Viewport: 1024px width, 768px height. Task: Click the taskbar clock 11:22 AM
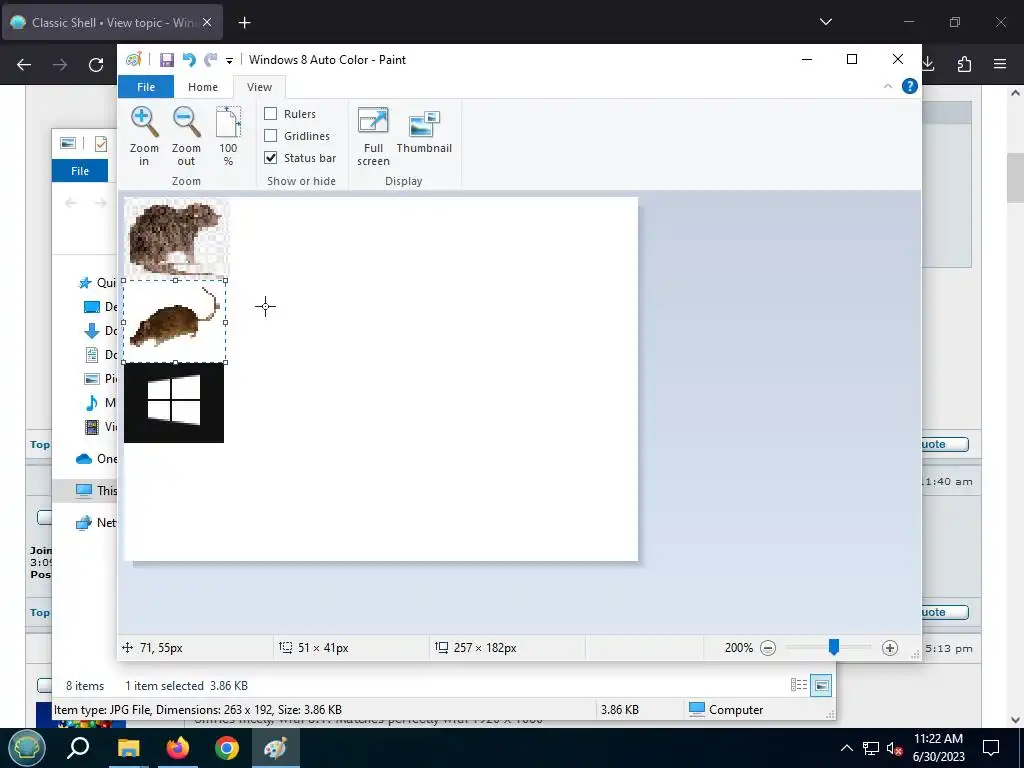[938, 739]
